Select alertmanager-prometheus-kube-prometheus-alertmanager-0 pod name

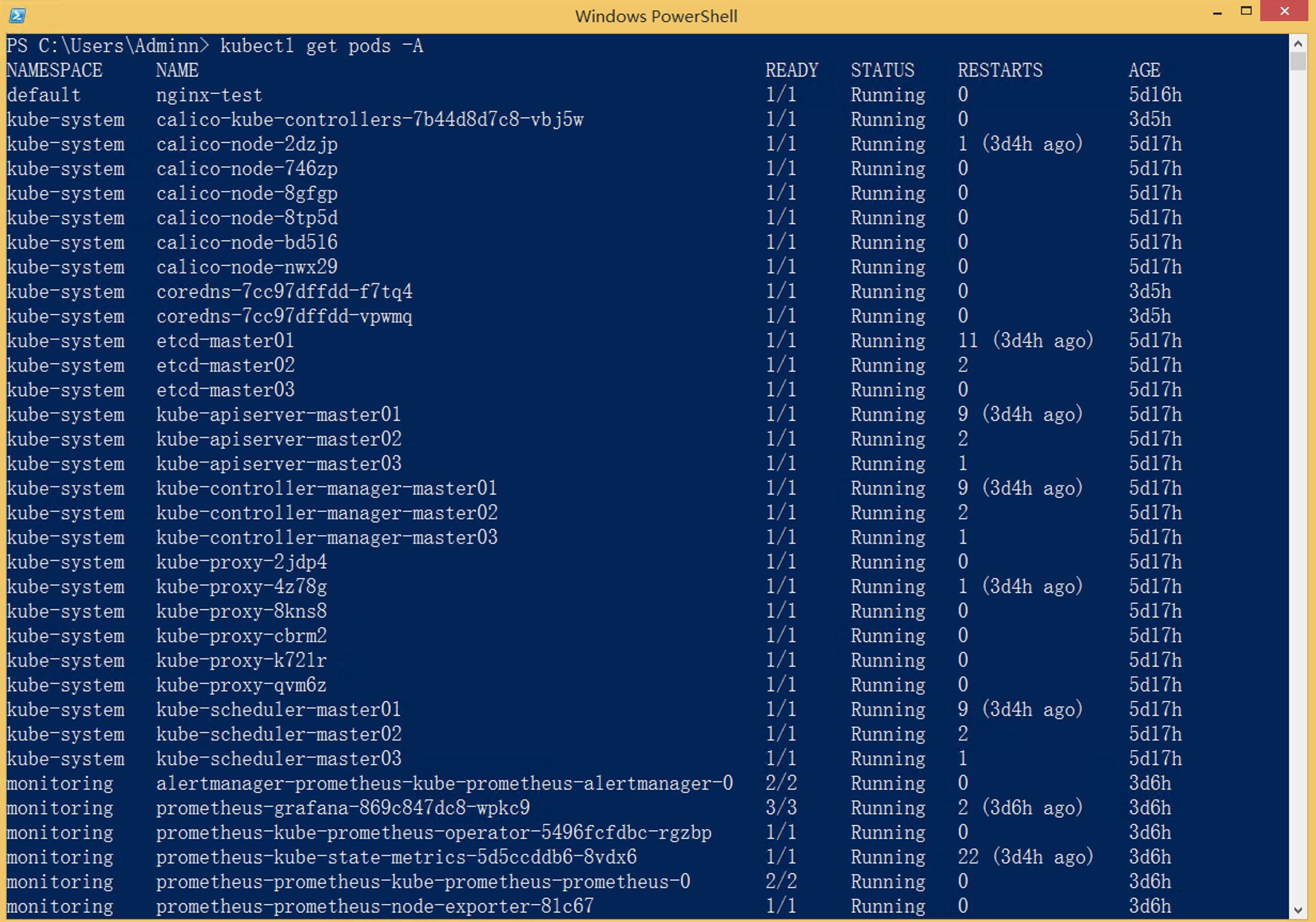coord(445,784)
